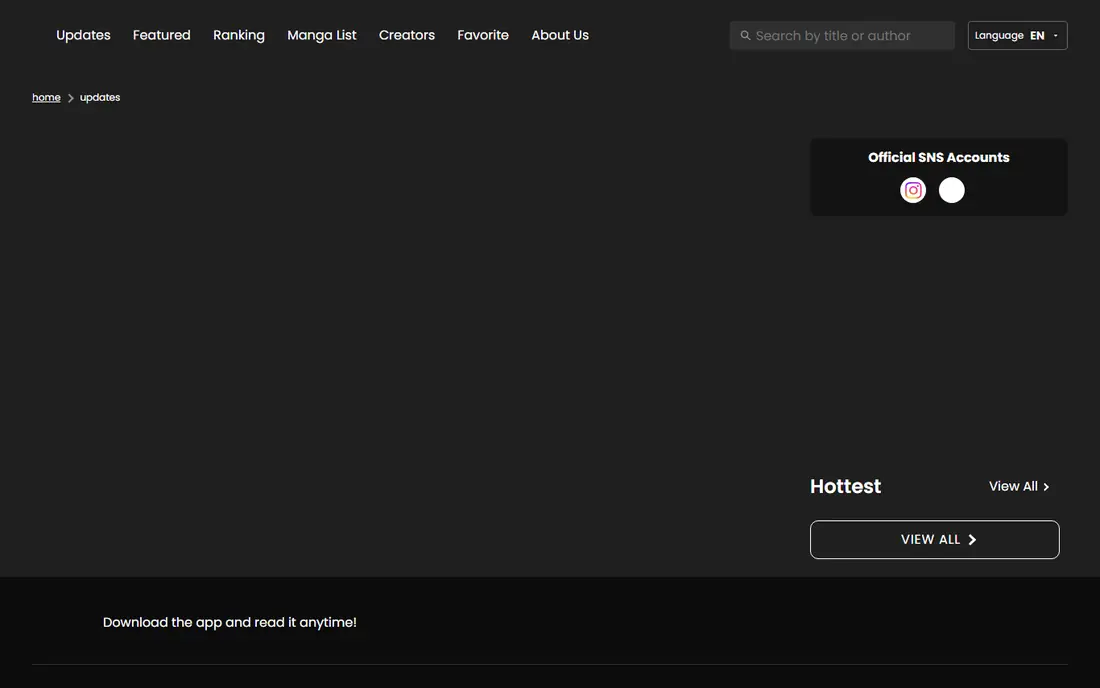The height and width of the screenshot is (688, 1100).
Task: Open the About Us nav link
Action: click(x=560, y=35)
